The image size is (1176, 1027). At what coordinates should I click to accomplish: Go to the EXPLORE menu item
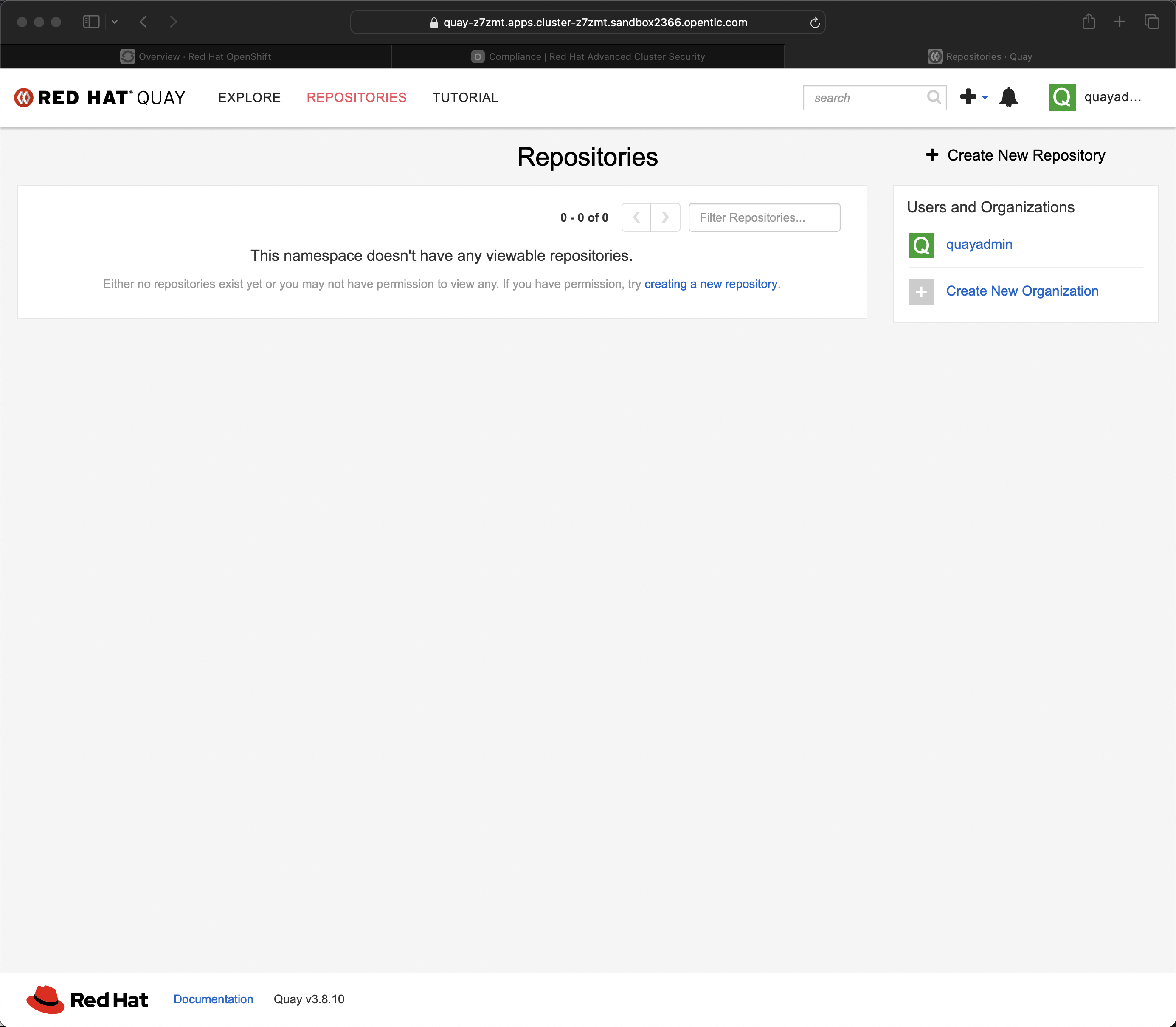coord(249,97)
